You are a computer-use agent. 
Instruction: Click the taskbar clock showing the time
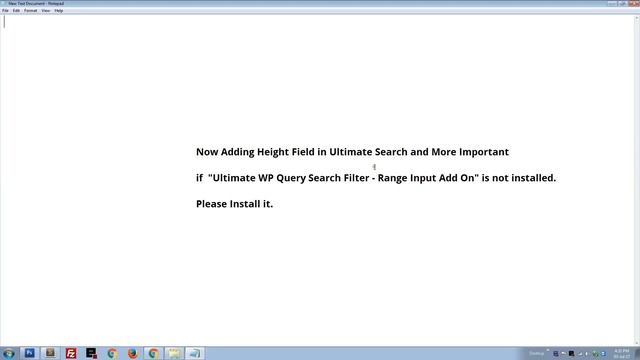[x=622, y=354]
